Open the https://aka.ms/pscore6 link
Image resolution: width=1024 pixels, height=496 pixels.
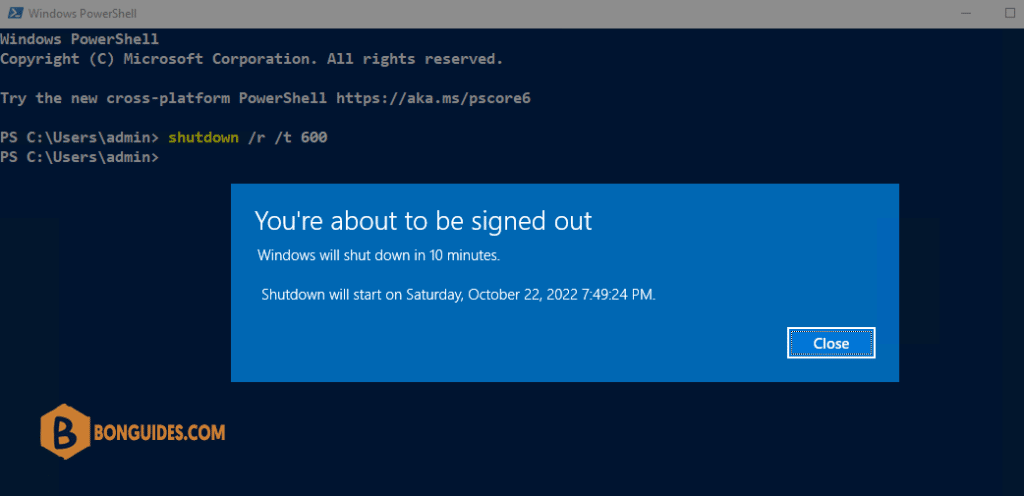point(433,99)
